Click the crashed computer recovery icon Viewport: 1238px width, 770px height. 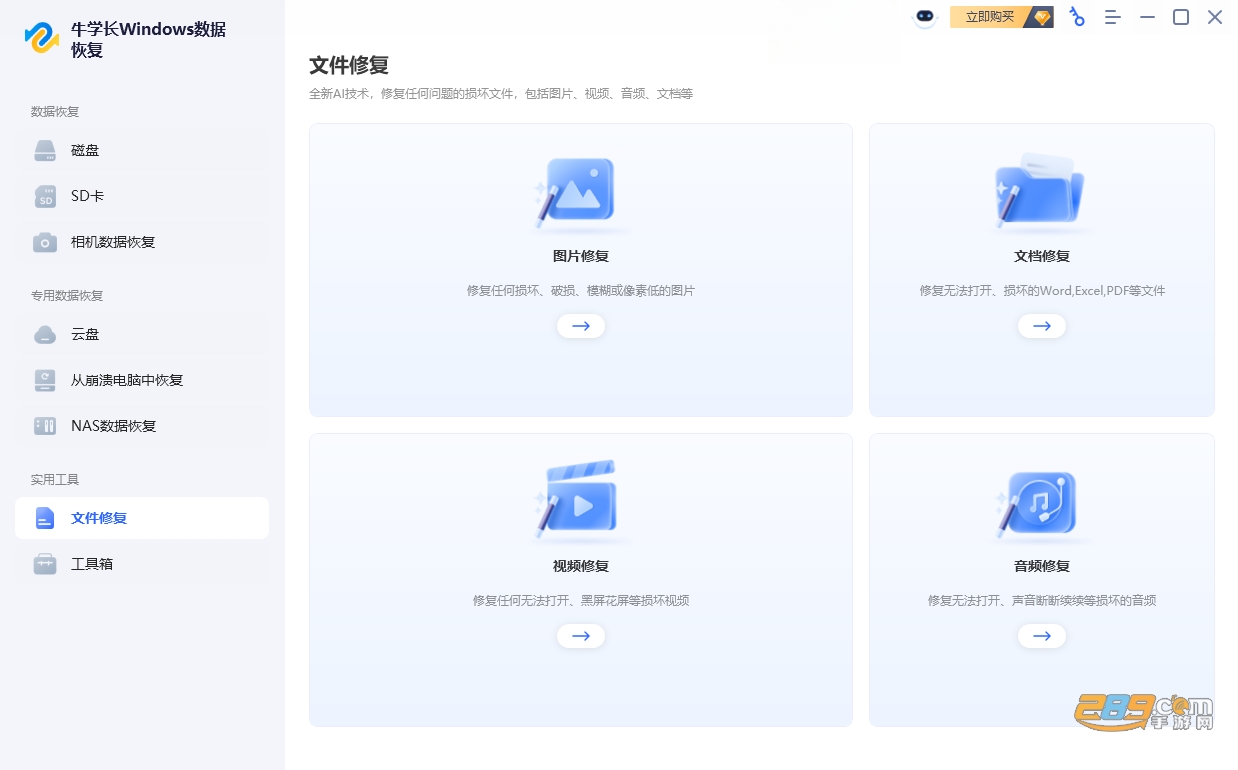click(45, 381)
